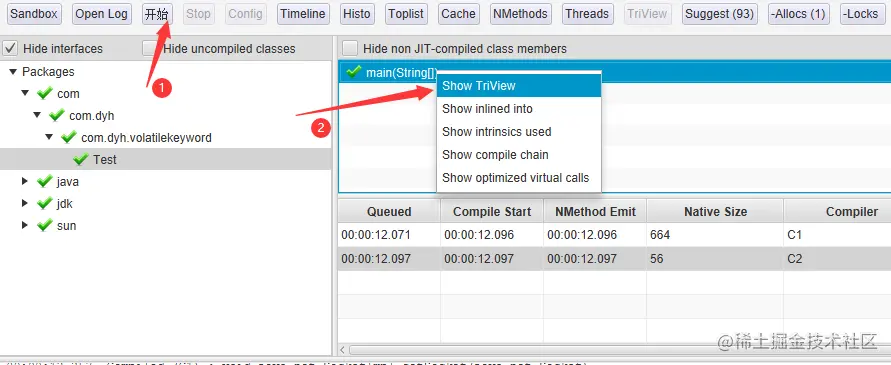Click green checkmark beside Test class
This screenshot has height=365, width=891.
(81, 159)
